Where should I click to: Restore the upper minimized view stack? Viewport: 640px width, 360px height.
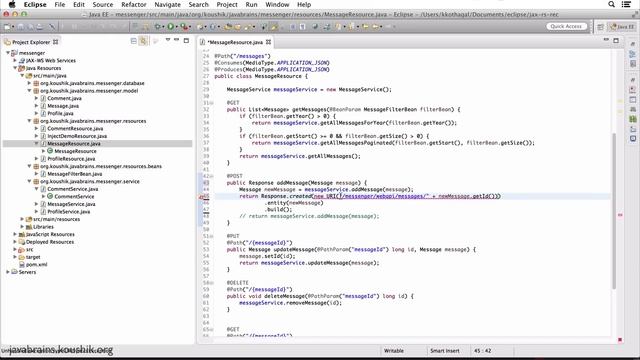(633, 44)
